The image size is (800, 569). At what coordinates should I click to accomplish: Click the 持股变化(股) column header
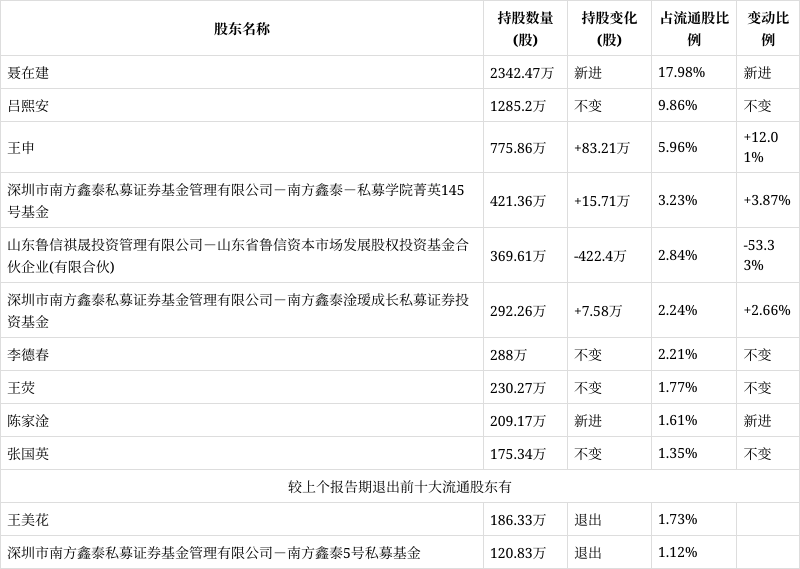pos(609,29)
